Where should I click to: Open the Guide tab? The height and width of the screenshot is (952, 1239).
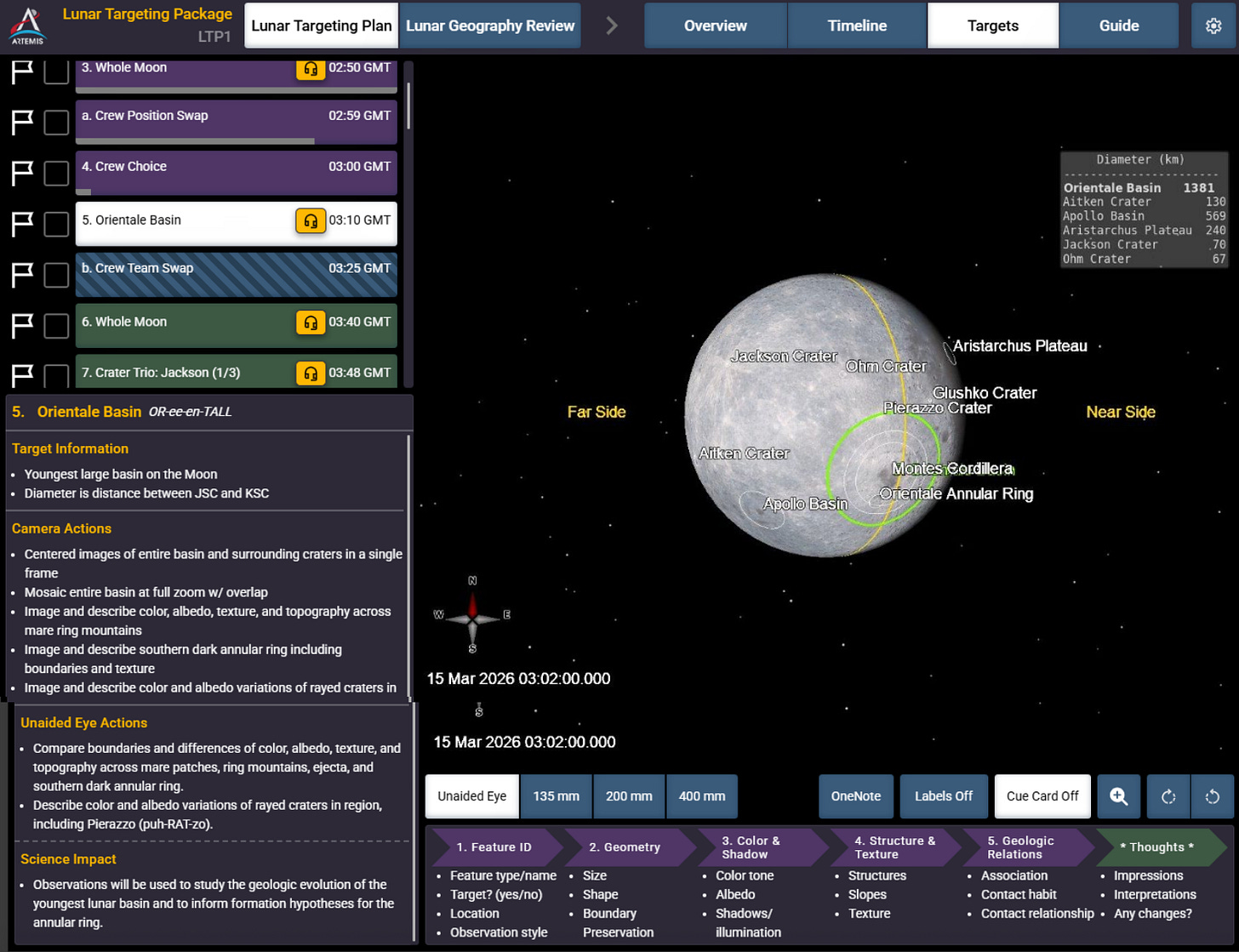[x=1117, y=26]
